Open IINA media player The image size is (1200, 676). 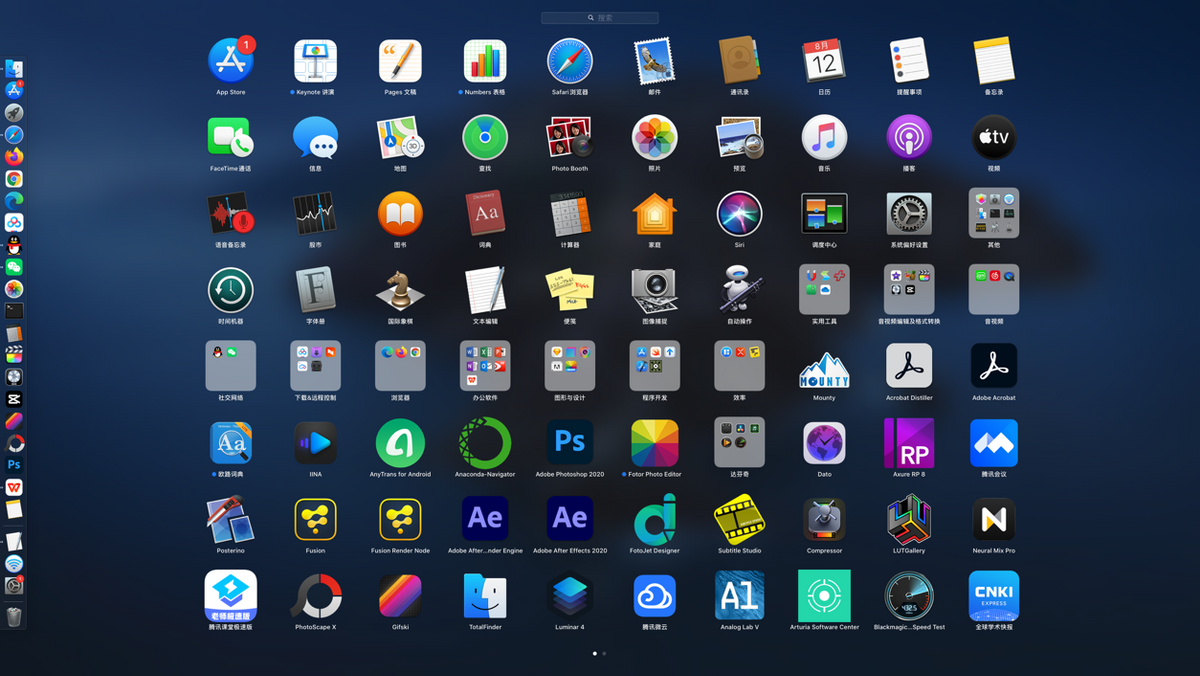[x=315, y=442]
